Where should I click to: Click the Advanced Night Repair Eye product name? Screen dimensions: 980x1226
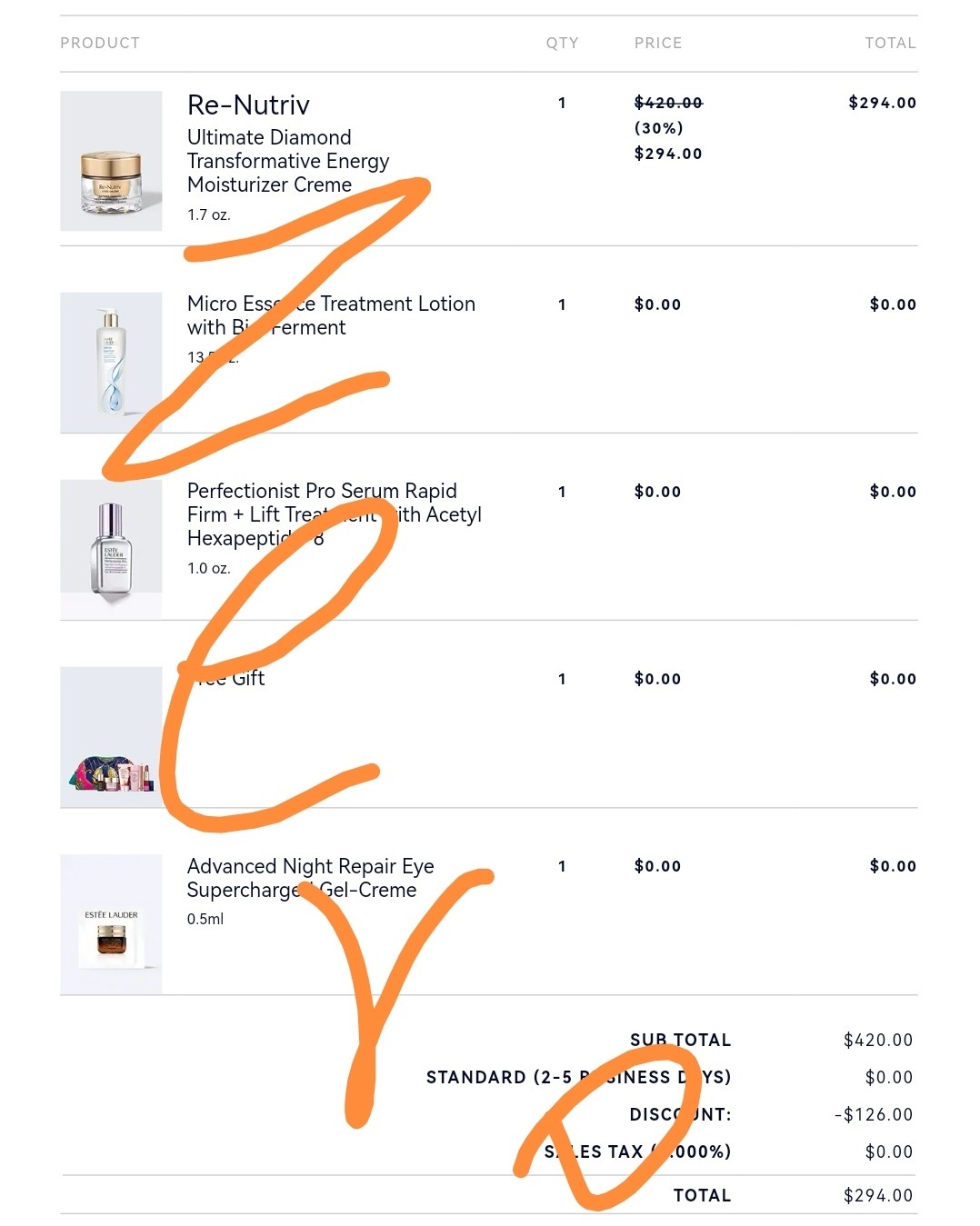310,878
